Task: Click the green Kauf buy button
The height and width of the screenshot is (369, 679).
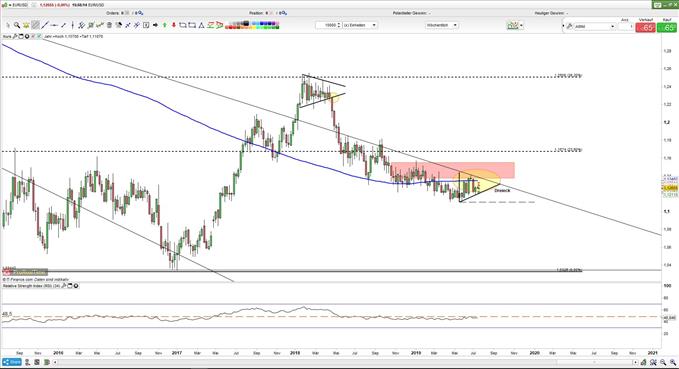Action: [666, 28]
